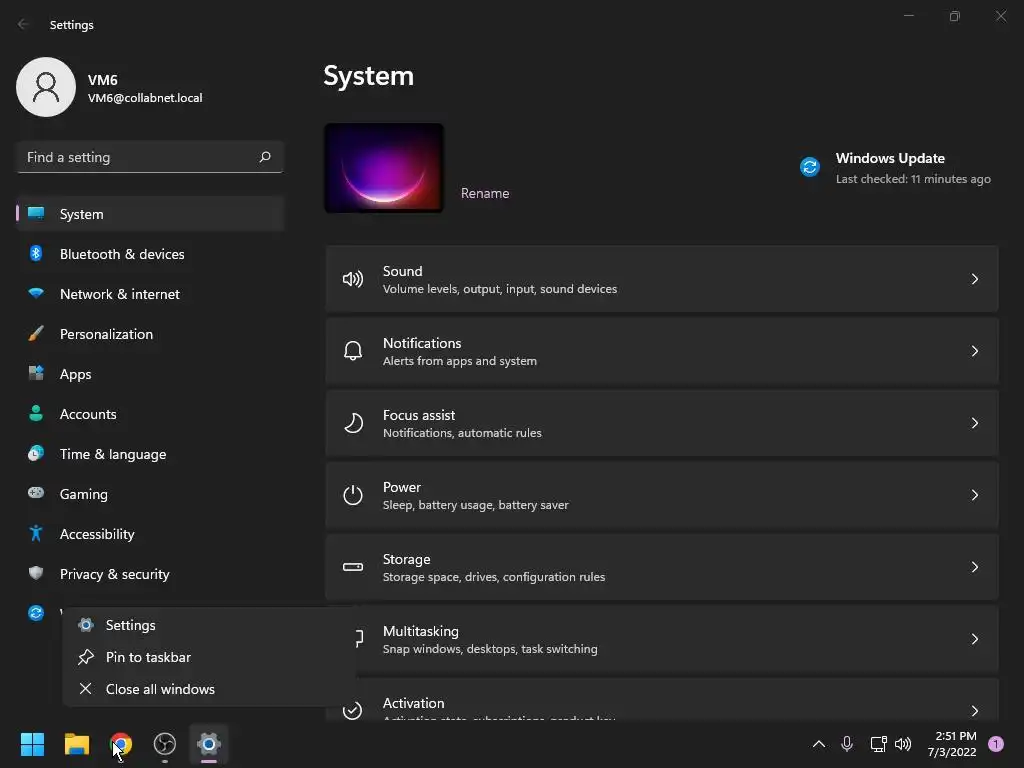Click the Time & language globe icon
Viewport: 1024px width, 768px height.
pyautogui.click(x=36, y=453)
